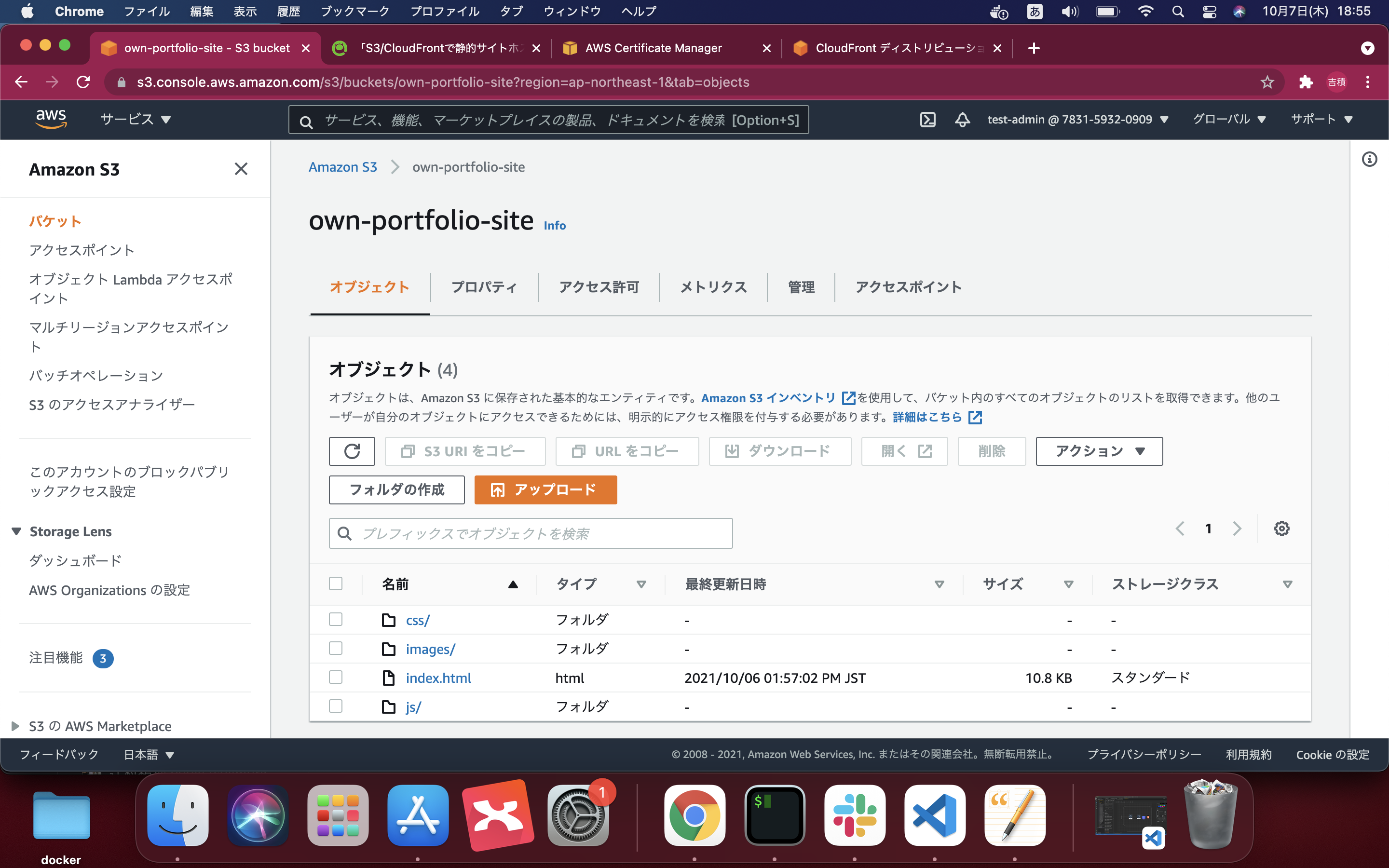1389x868 pixels.
Task: Bookmark this page with star icon
Action: pyautogui.click(x=1267, y=82)
